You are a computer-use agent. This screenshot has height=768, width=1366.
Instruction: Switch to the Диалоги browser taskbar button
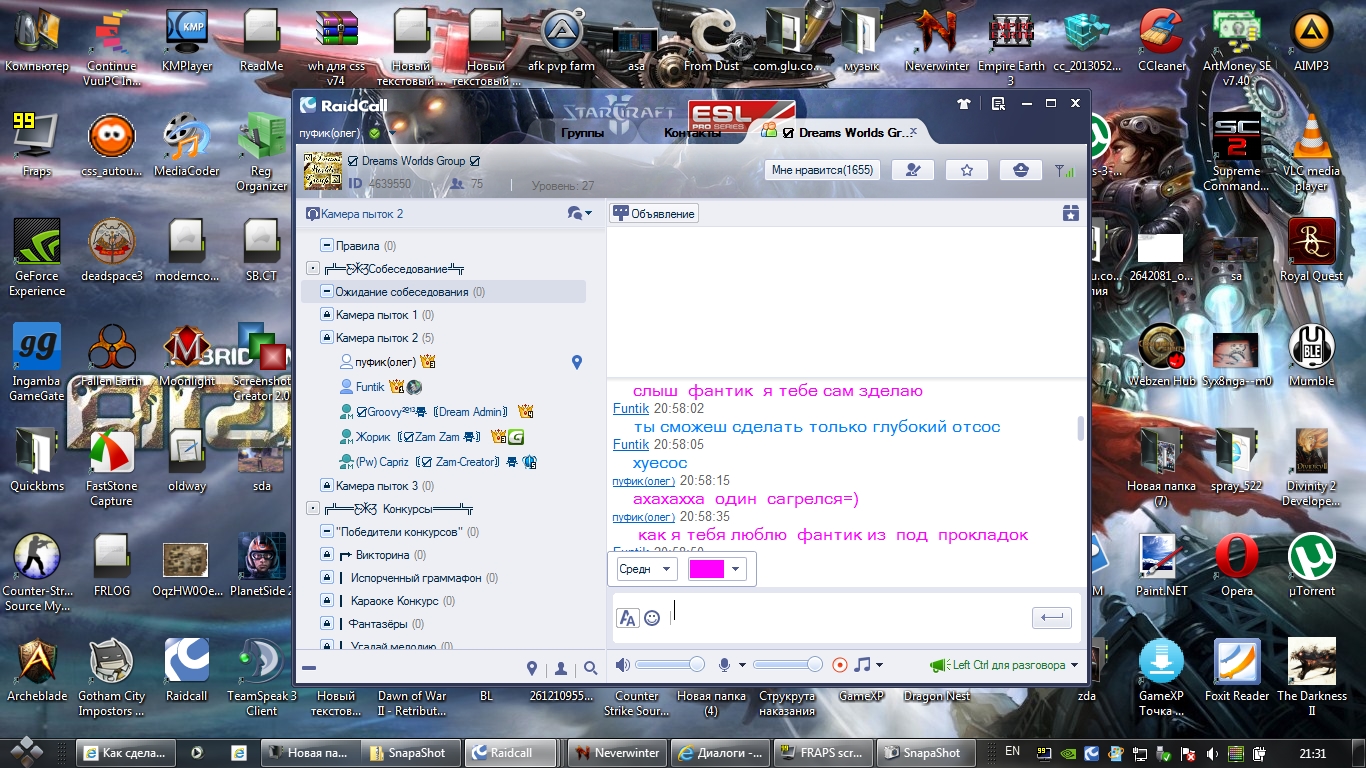point(720,752)
